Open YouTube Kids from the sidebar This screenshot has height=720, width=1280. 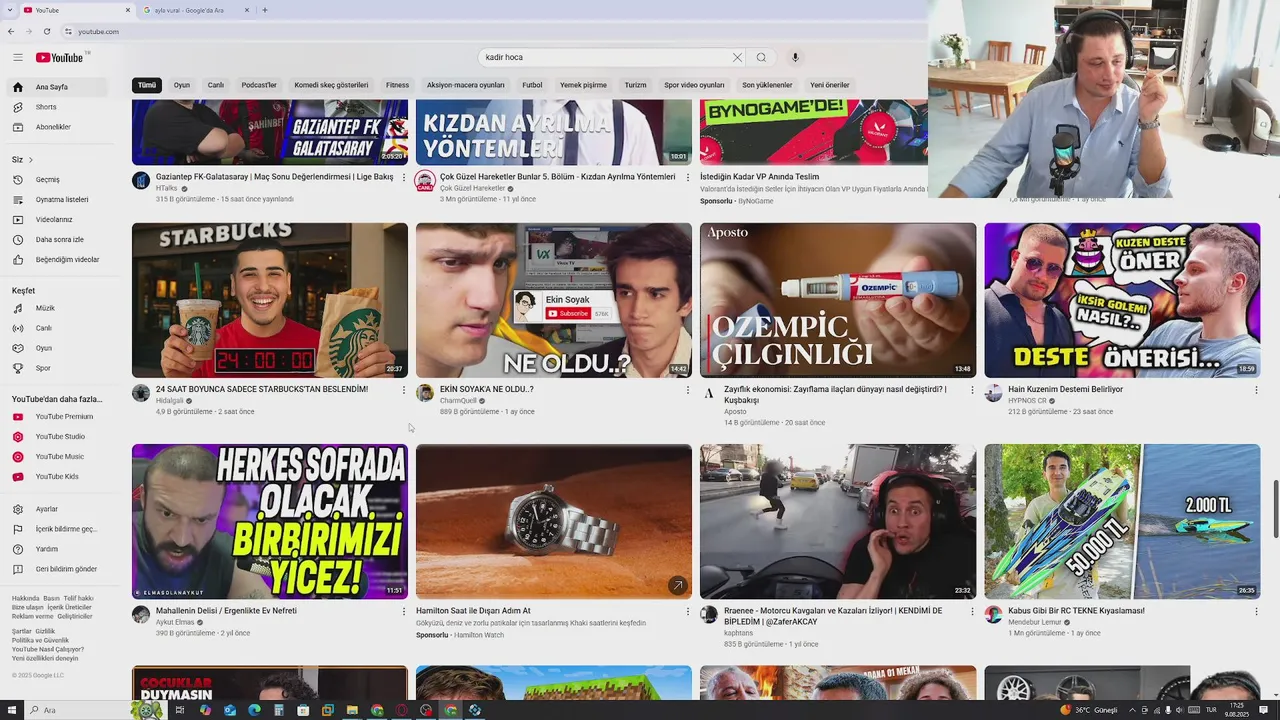coord(57,476)
